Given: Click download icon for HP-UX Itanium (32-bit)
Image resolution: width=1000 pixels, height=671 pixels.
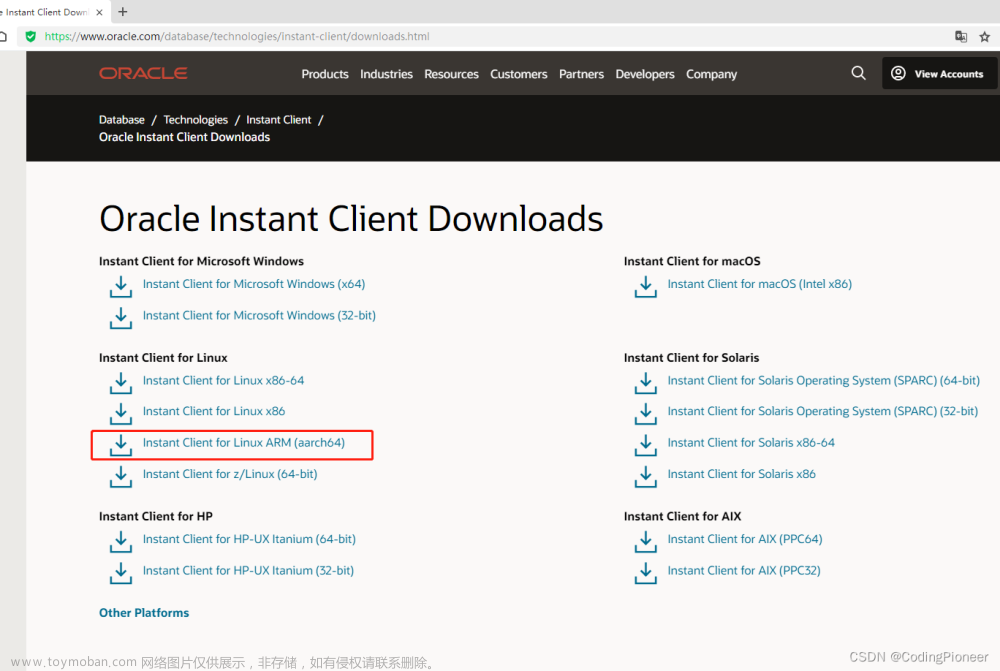Looking at the screenshot, I should (x=121, y=573).
